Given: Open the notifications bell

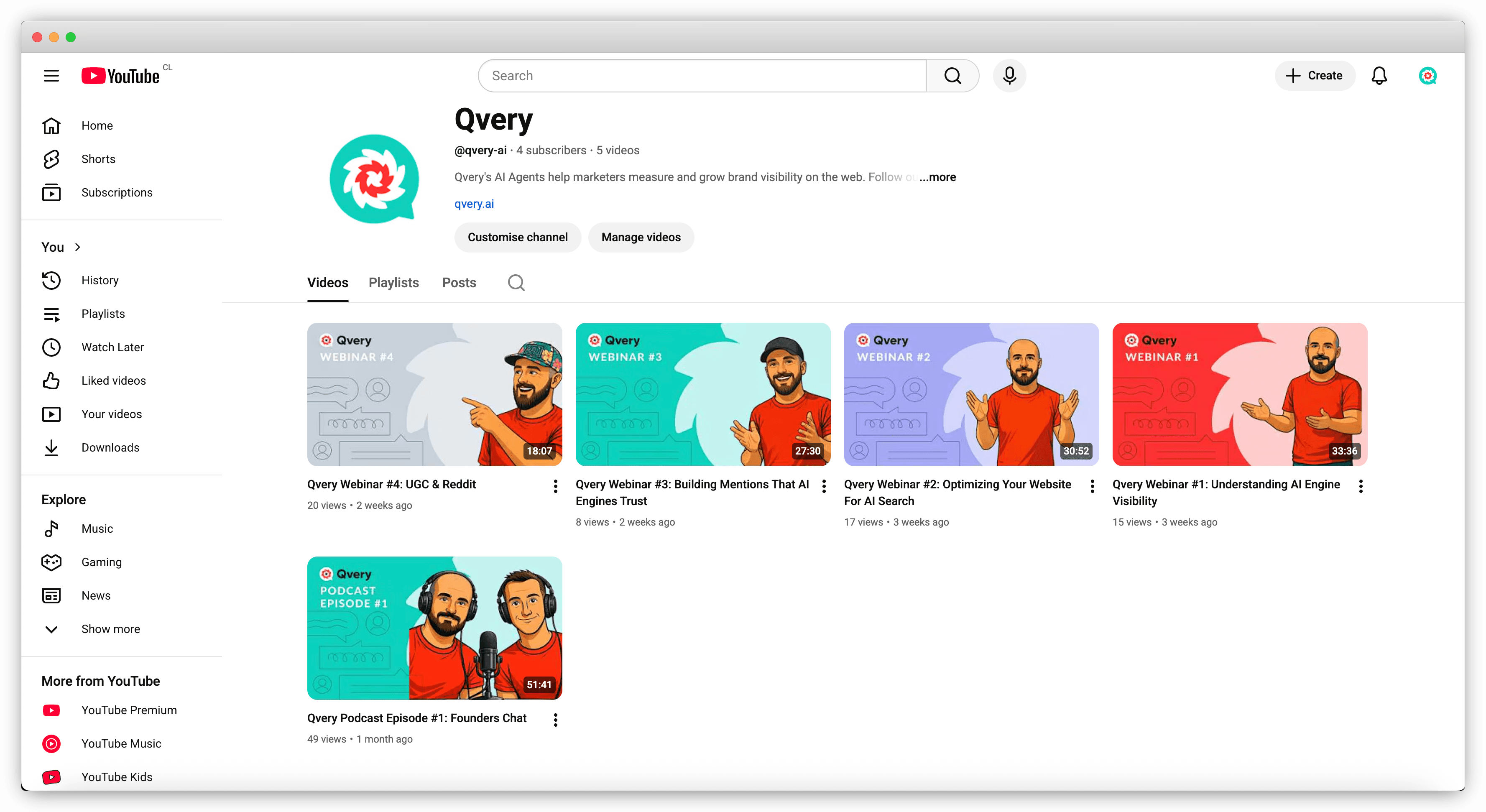Looking at the screenshot, I should (x=1379, y=76).
